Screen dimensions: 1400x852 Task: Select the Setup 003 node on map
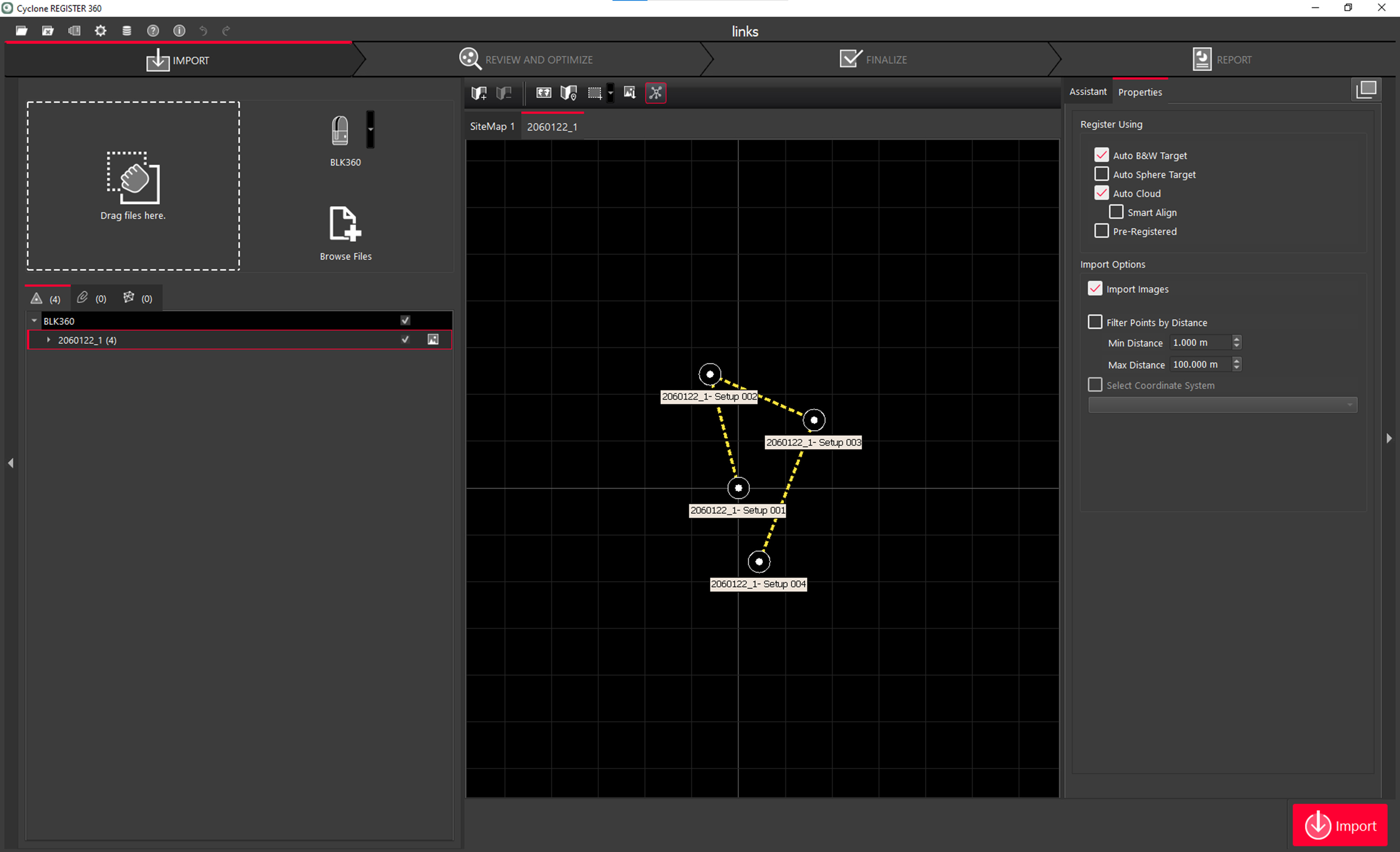(813, 420)
